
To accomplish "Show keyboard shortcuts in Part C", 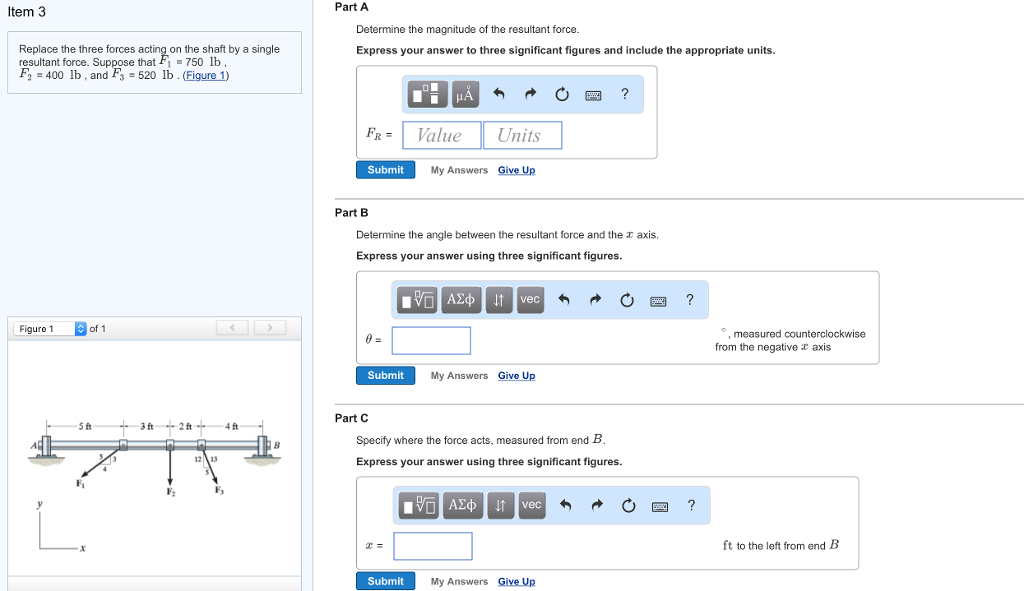I will pyautogui.click(x=660, y=507).
